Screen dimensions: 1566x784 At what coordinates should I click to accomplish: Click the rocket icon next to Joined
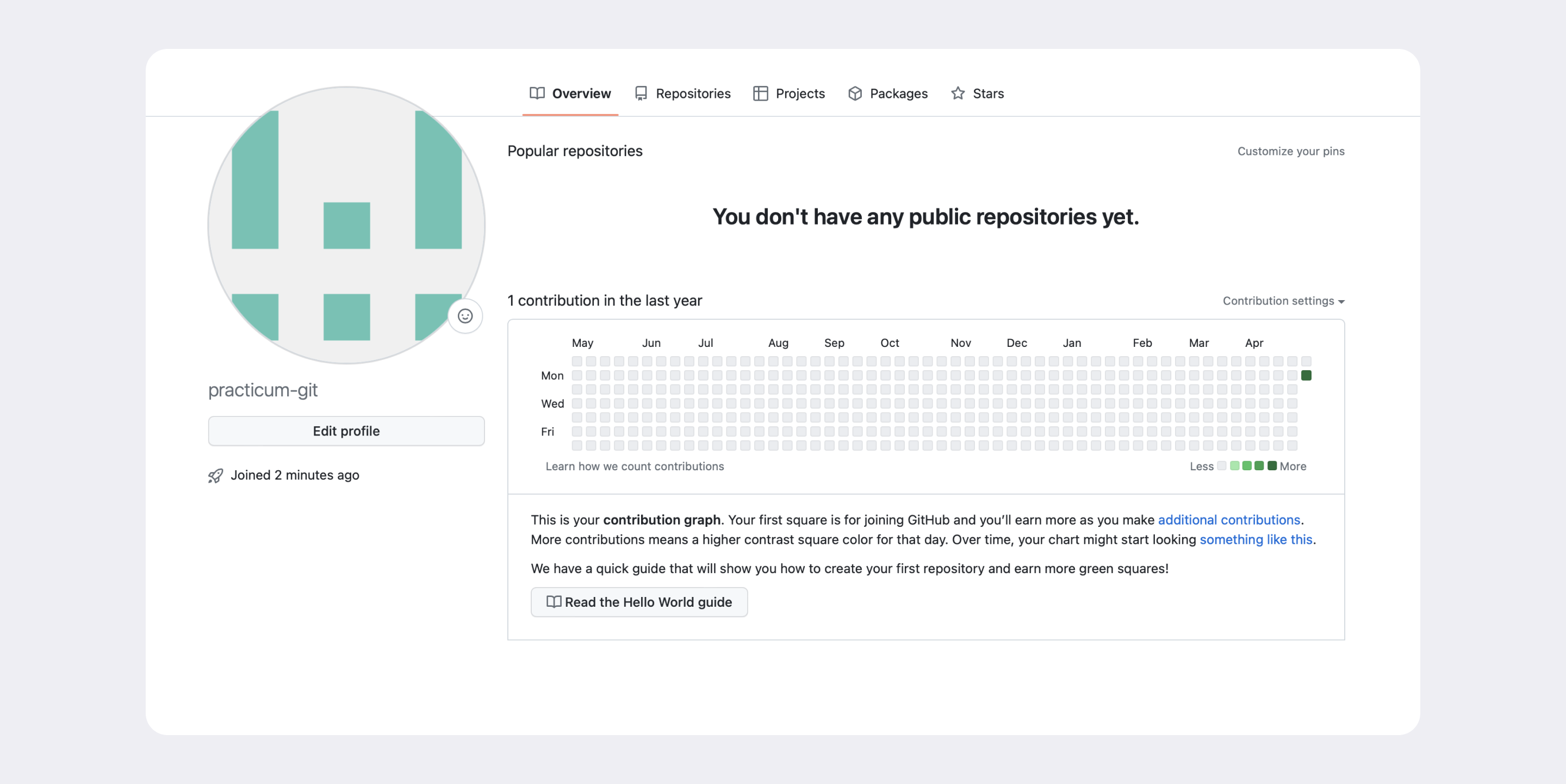click(x=215, y=475)
